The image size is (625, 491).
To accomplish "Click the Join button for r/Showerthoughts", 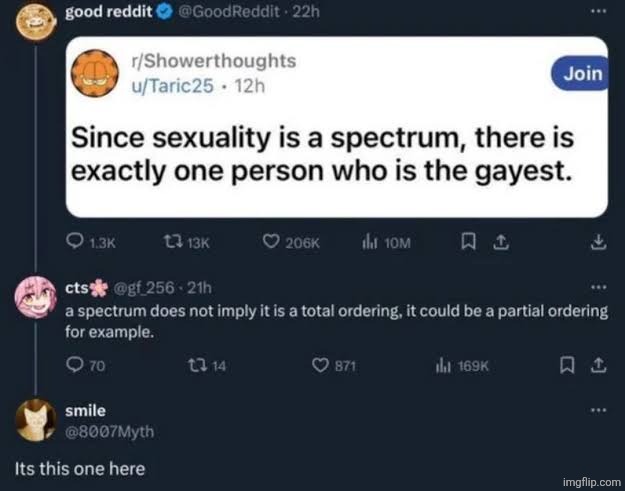I will pos(583,73).
